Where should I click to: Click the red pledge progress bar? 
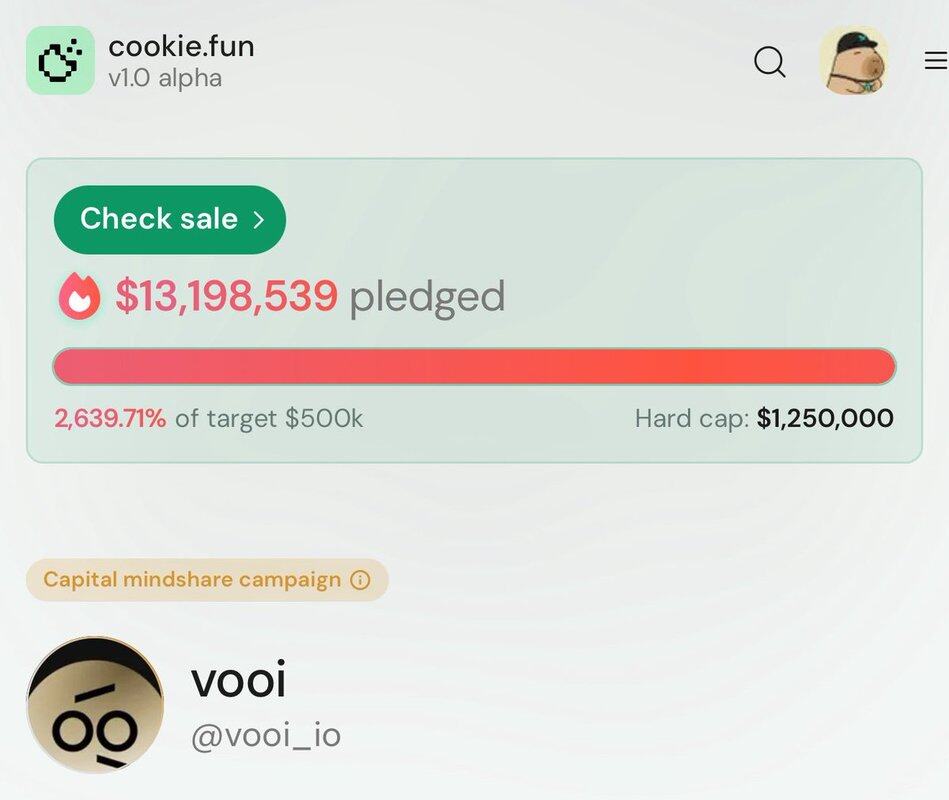click(474, 367)
